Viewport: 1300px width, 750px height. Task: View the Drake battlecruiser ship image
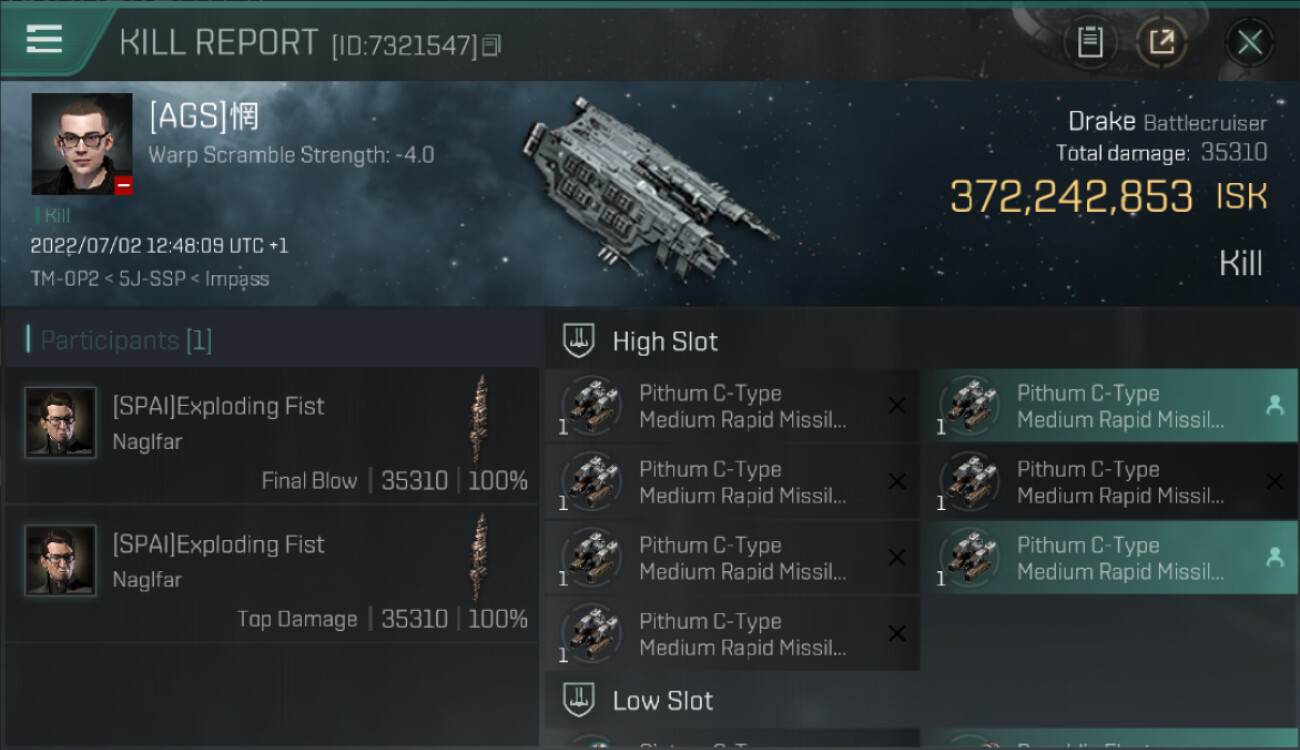(x=648, y=185)
